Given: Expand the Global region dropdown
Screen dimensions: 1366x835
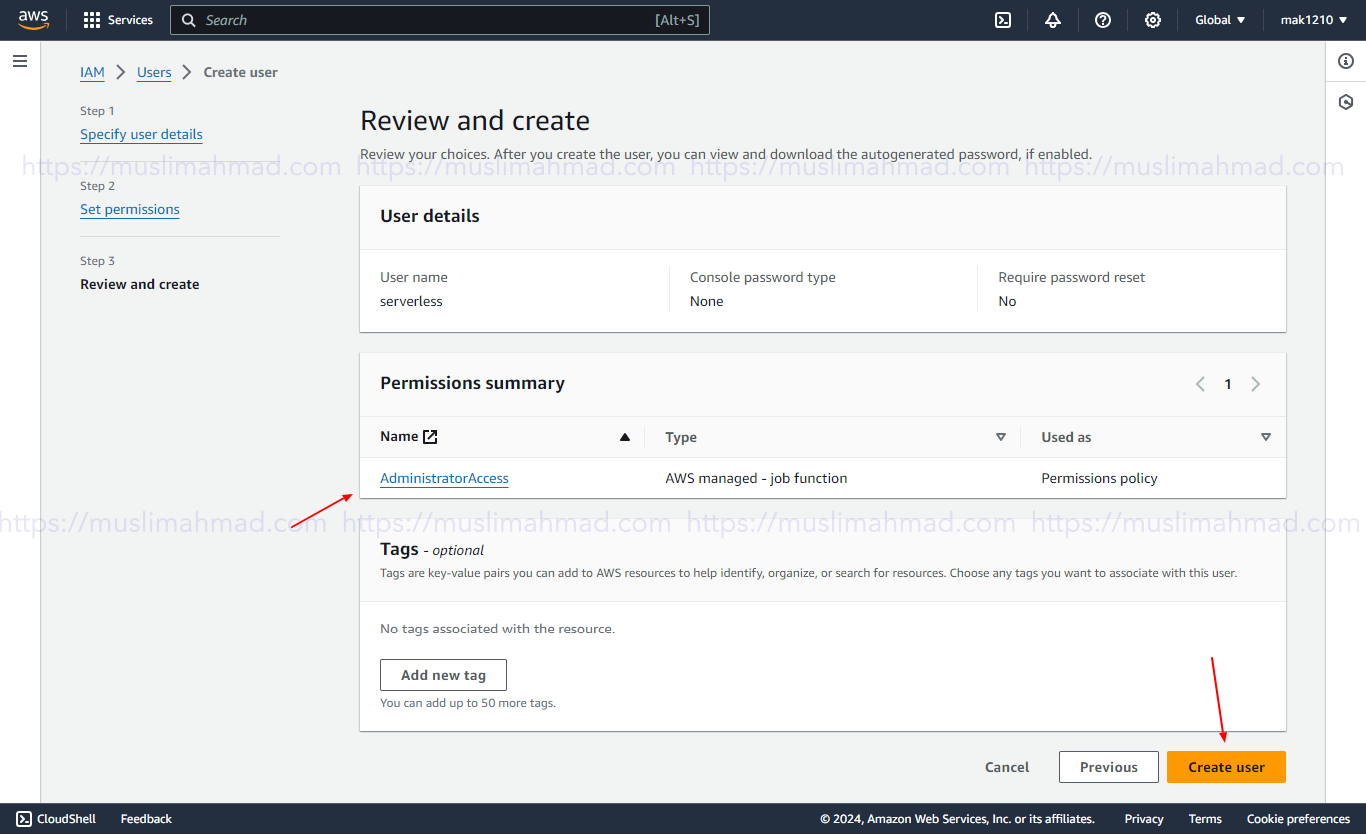Looking at the screenshot, I should tap(1220, 20).
